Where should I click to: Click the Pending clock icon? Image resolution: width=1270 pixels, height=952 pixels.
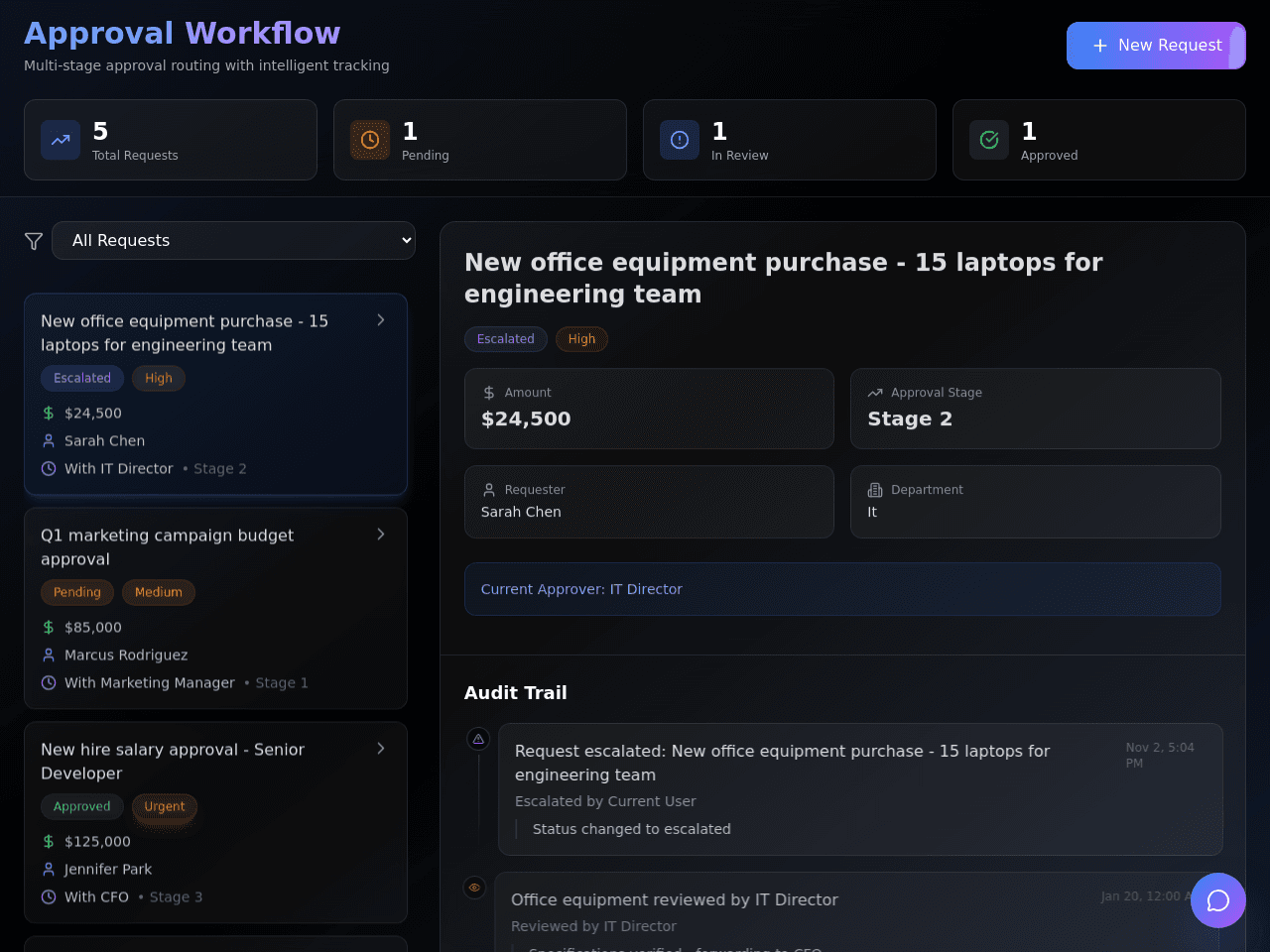370,140
